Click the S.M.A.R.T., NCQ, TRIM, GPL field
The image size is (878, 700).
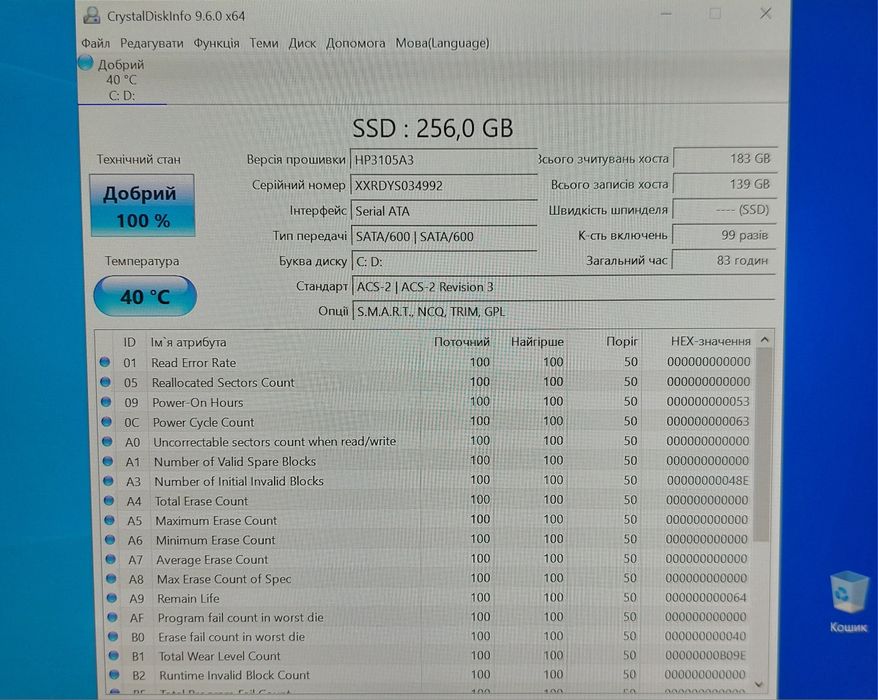click(x=564, y=311)
